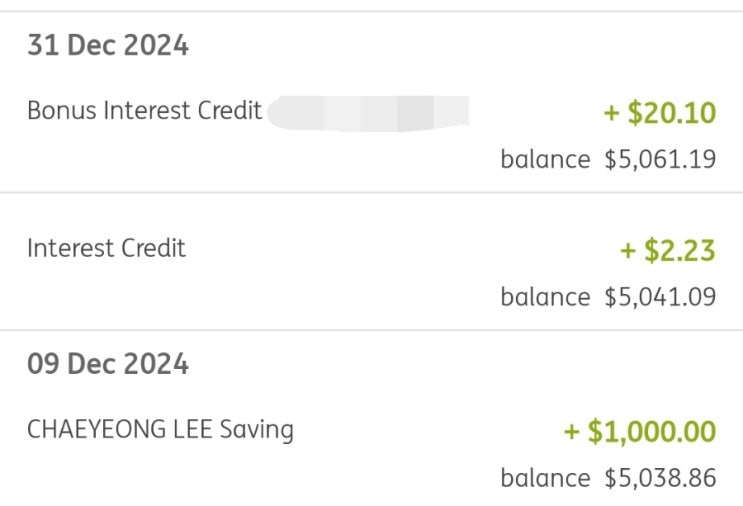The width and height of the screenshot is (743, 506).
Task: Select the $5,041.09 balance value
Action: 661,297
